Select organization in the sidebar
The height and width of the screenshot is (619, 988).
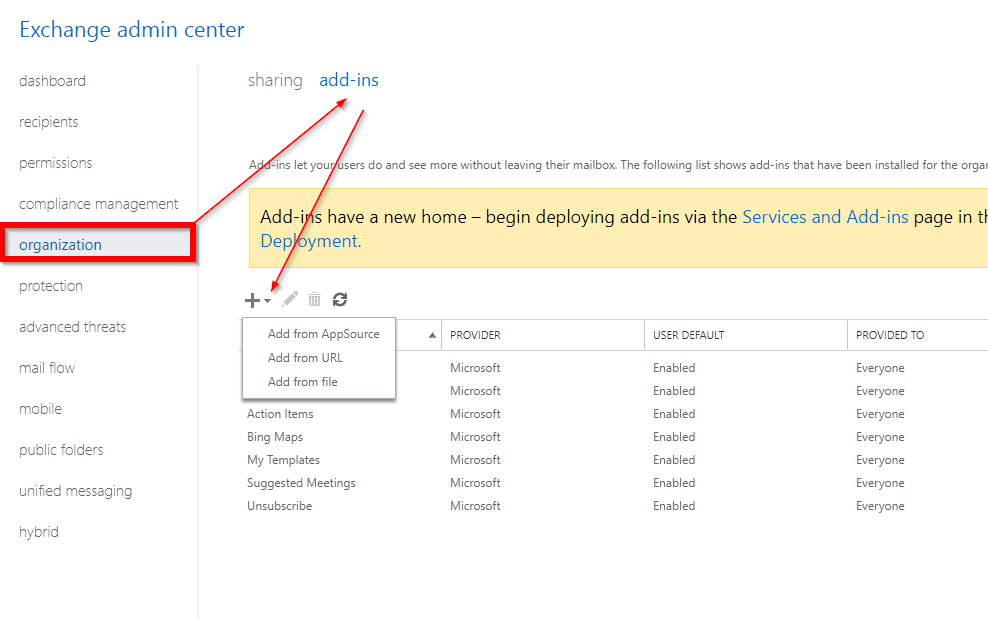tap(60, 245)
